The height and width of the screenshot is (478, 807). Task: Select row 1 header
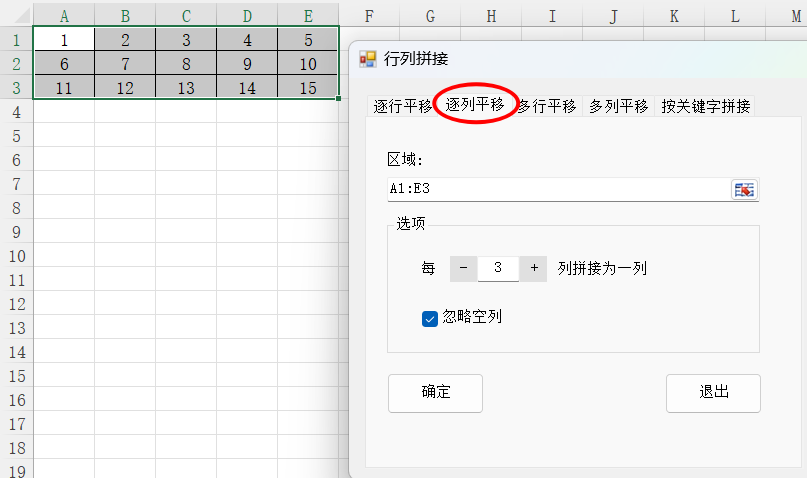pyautogui.click(x=16, y=40)
